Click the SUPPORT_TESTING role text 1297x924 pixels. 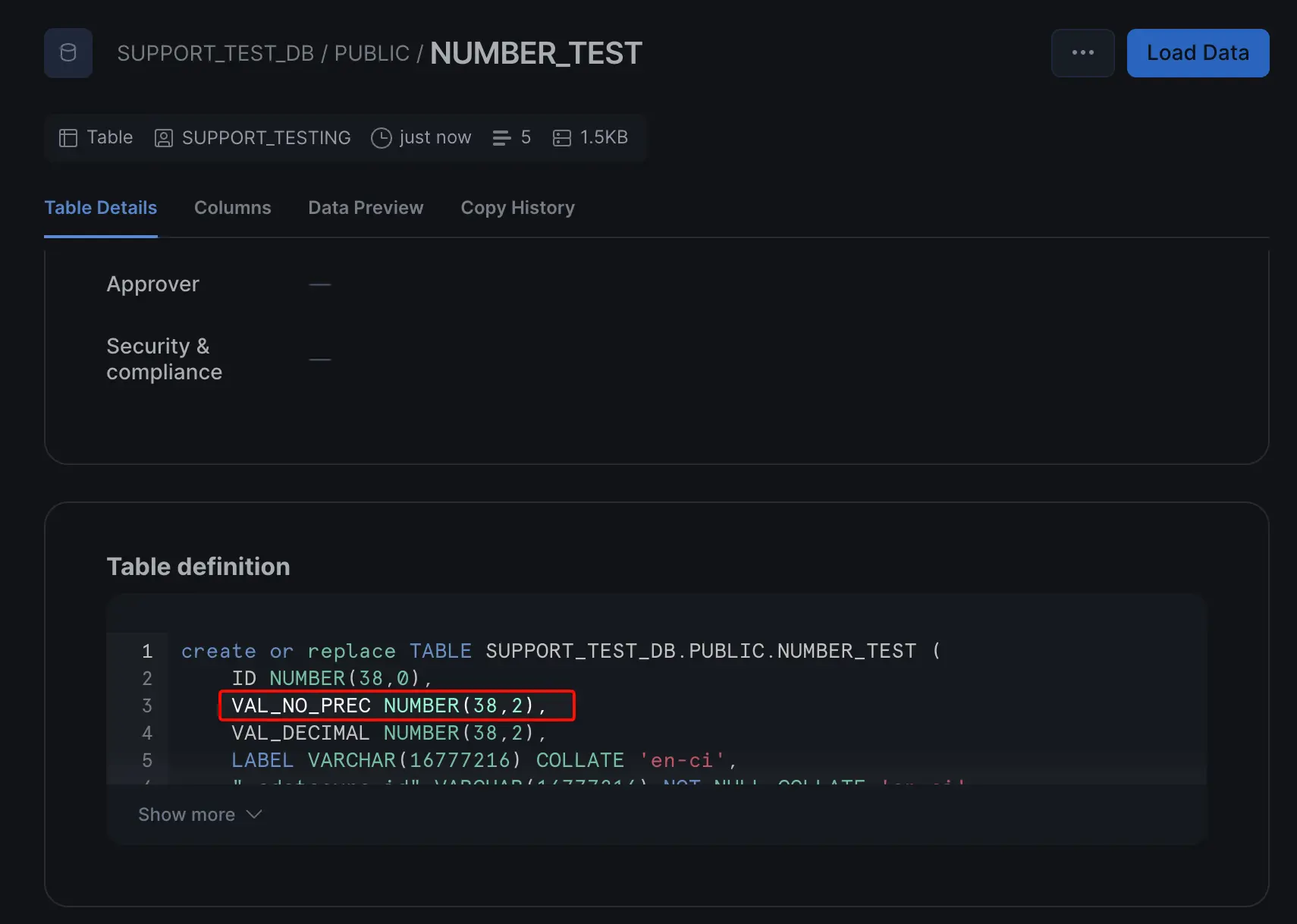click(x=266, y=137)
